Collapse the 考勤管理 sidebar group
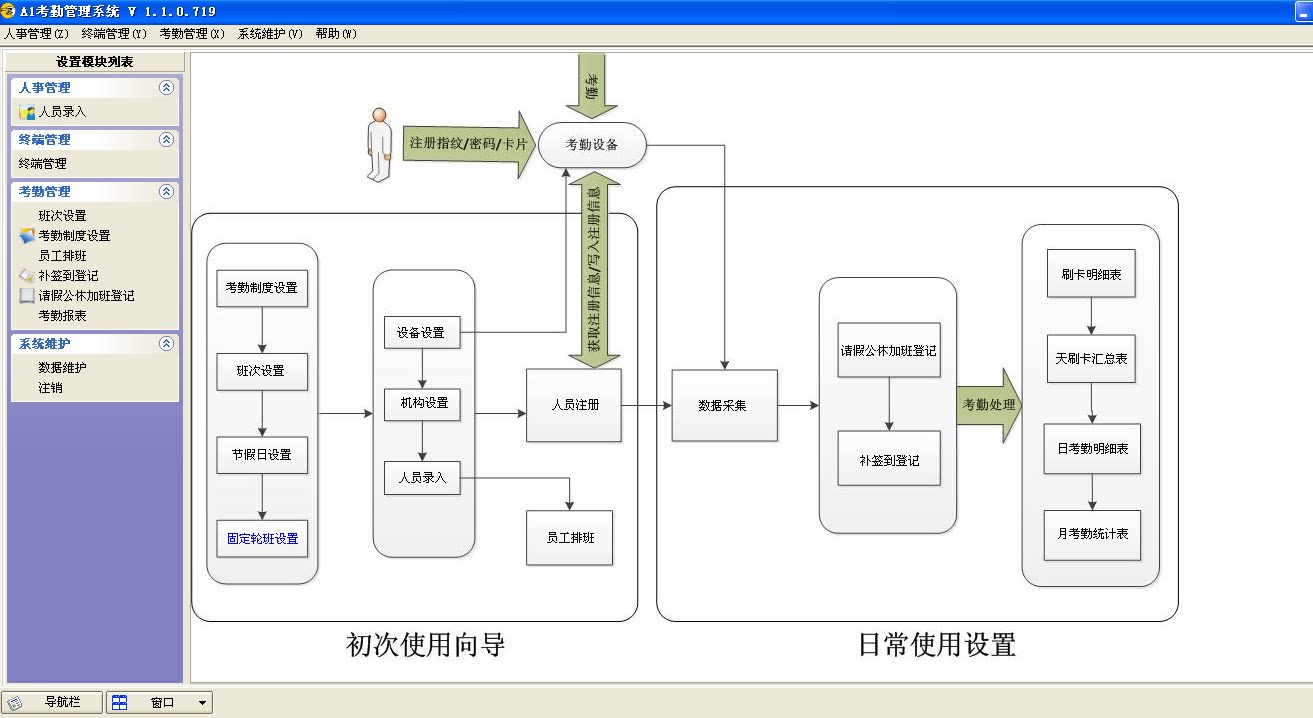1313x718 pixels. 167,192
